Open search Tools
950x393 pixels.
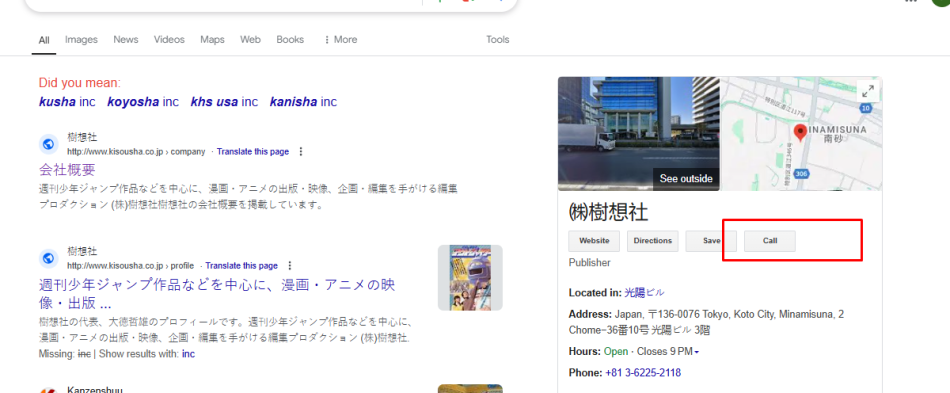(x=497, y=39)
